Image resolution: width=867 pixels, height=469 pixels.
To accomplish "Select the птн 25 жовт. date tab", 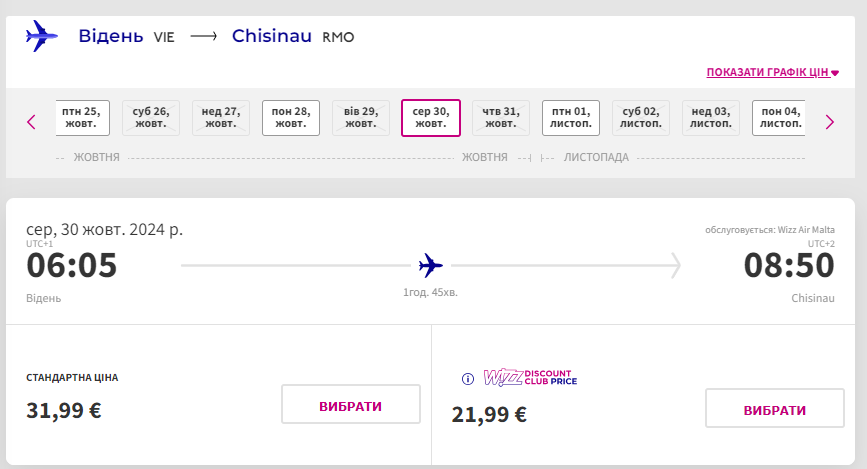I will coord(81,118).
